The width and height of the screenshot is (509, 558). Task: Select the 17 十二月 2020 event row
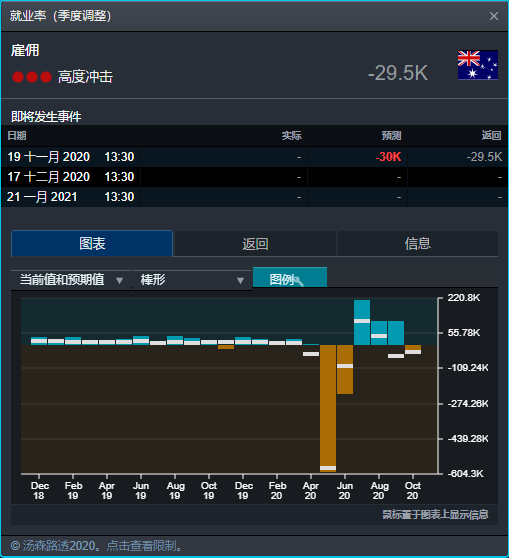tap(254, 177)
